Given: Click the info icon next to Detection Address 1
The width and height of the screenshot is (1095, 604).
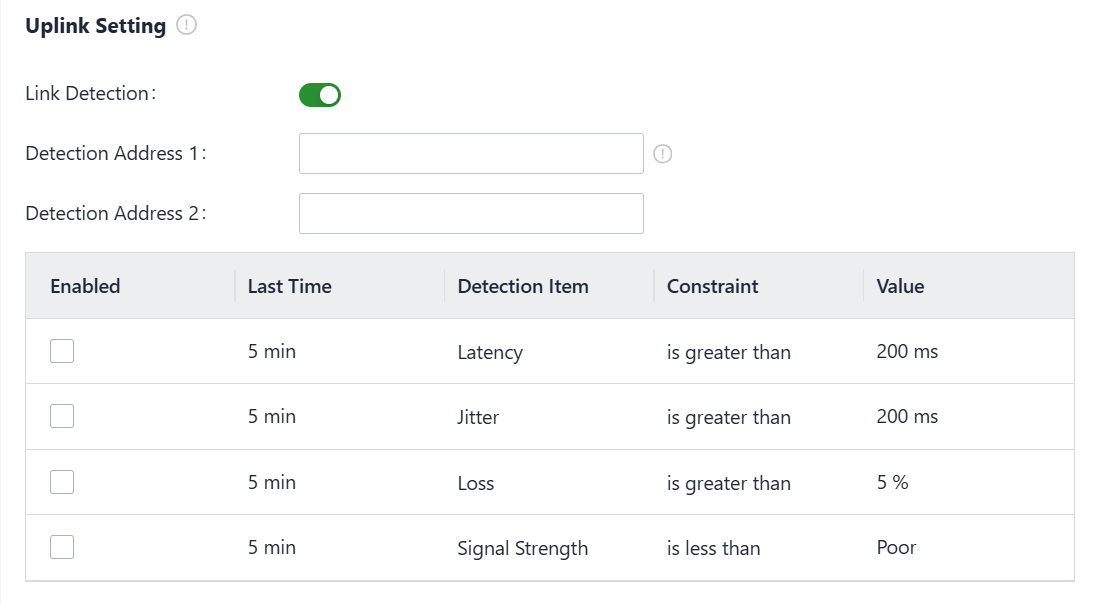Looking at the screenshot, I should click(662, 154).
